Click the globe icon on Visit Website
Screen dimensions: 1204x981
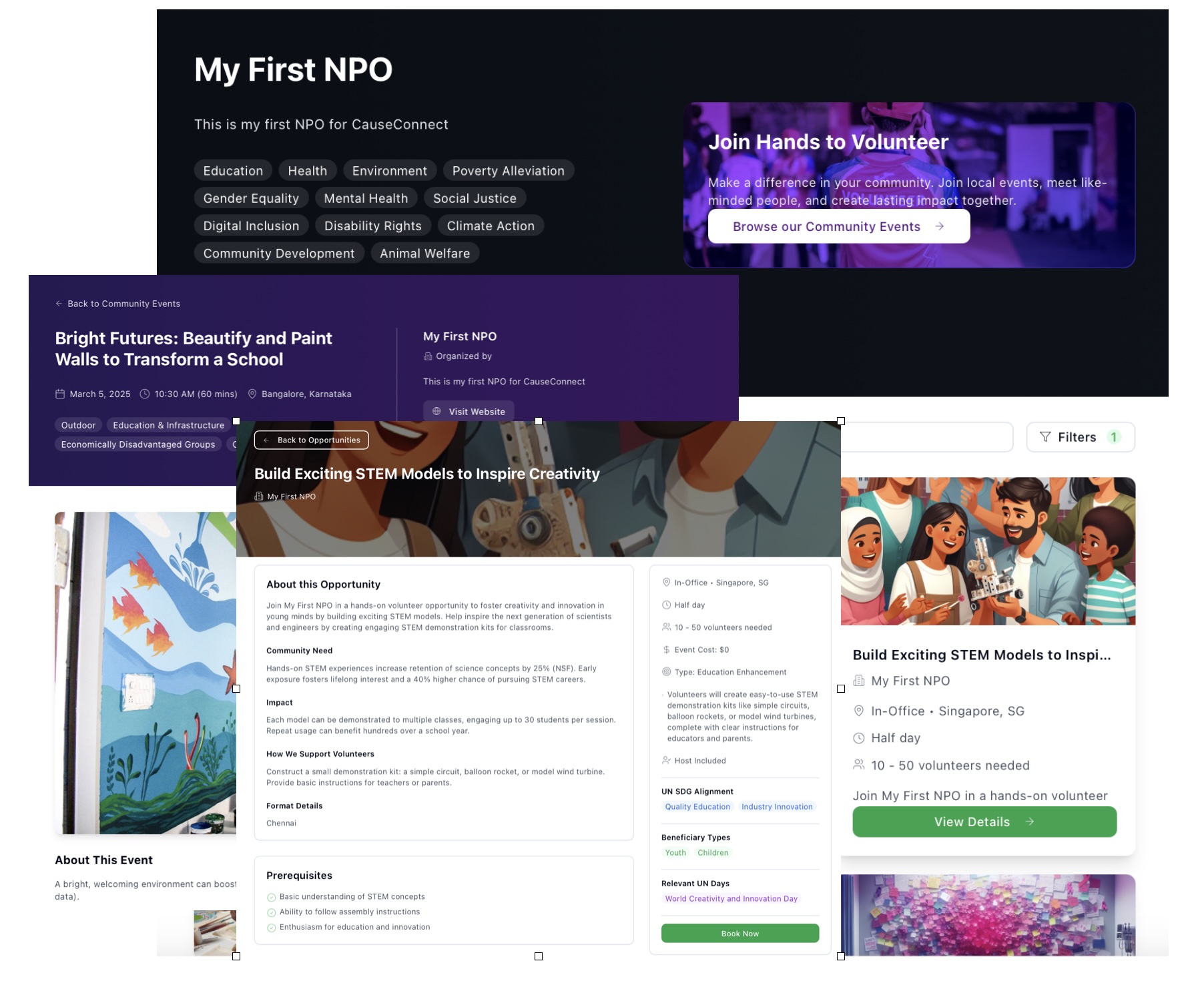pyautogui.click(x=436, y=412)
